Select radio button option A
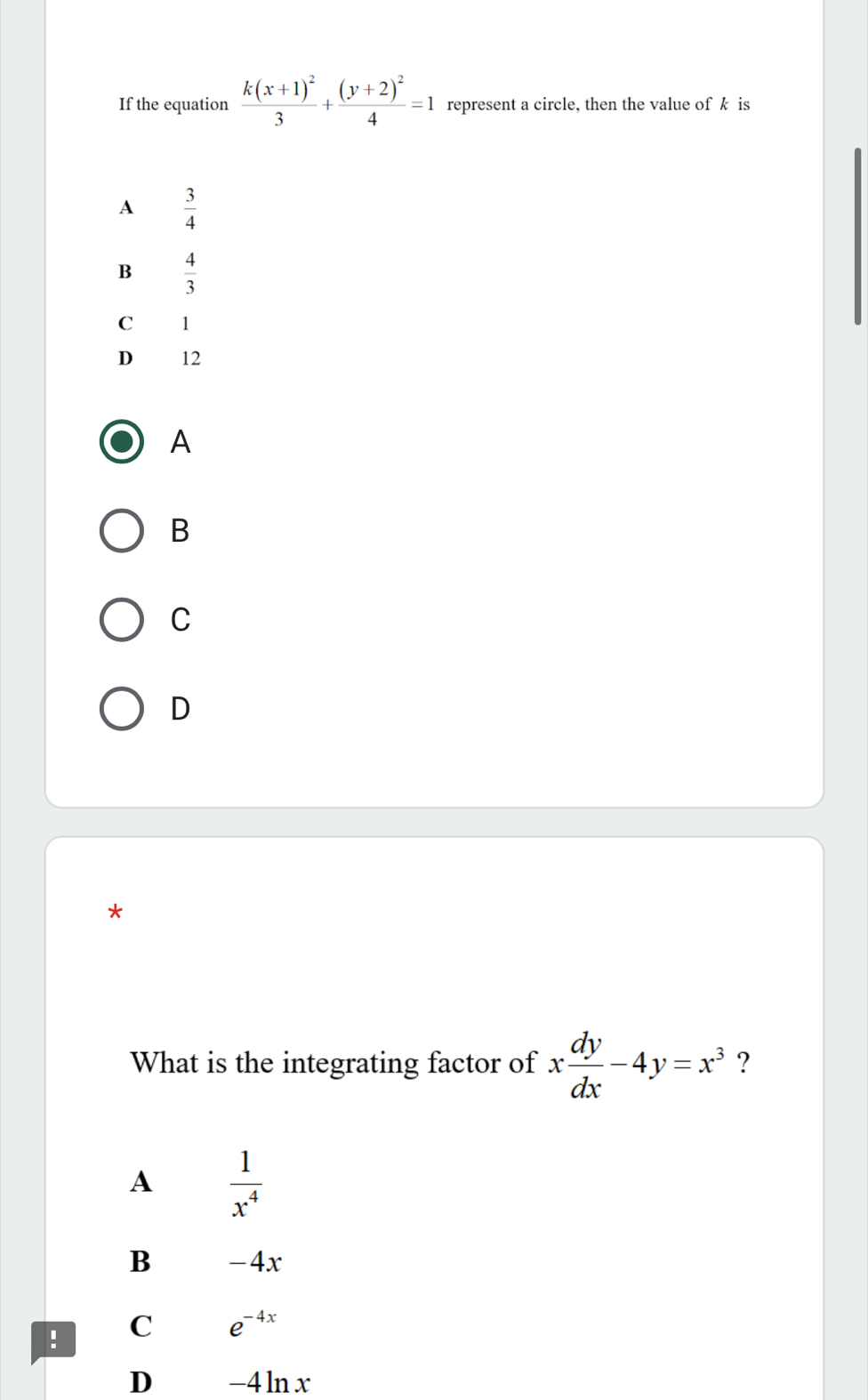 click(122, 442)
